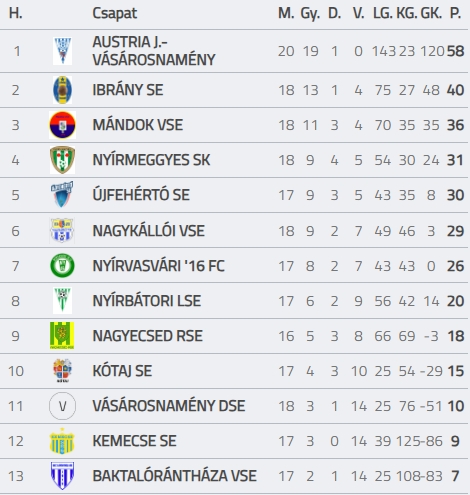
Task: Click the H. position column header
Action: 16,13
